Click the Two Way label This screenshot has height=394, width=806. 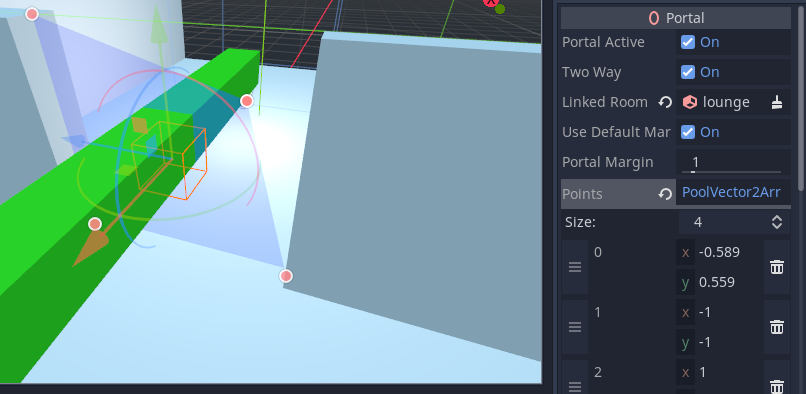pyautogui.click(x=592, y=72)
